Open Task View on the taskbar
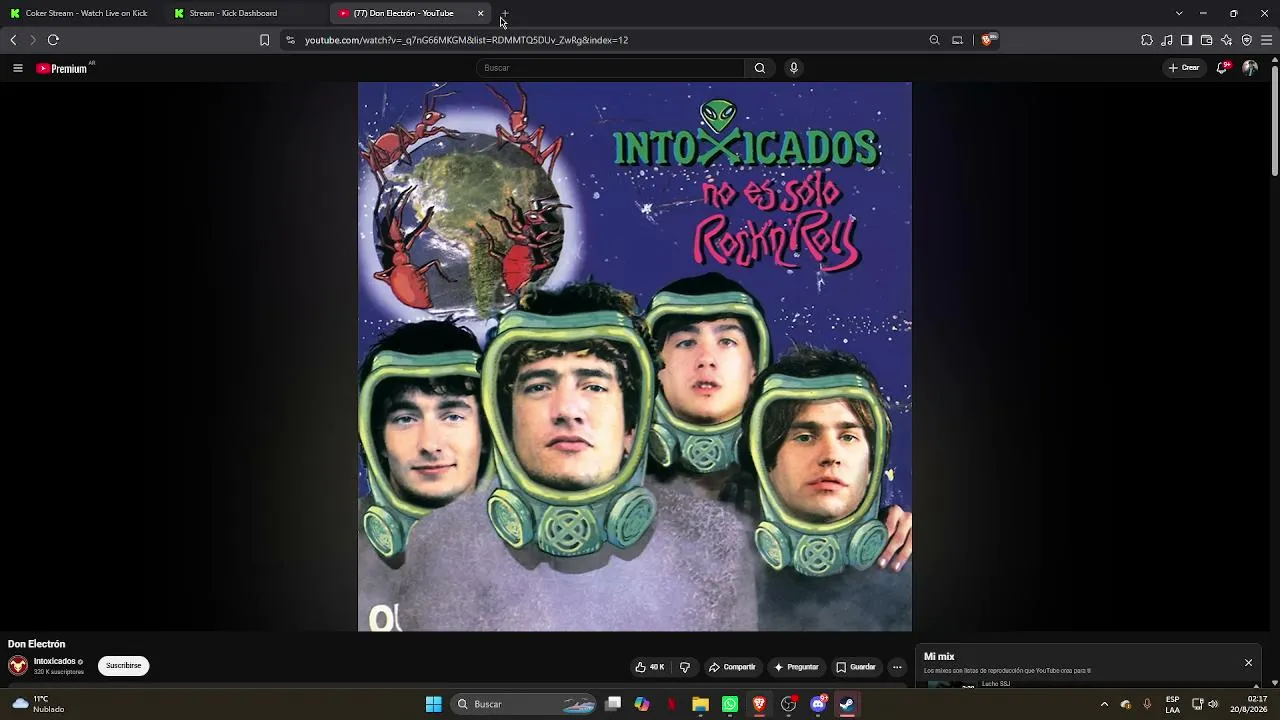This screenshot has width=1280, height=720. (613, 704)
